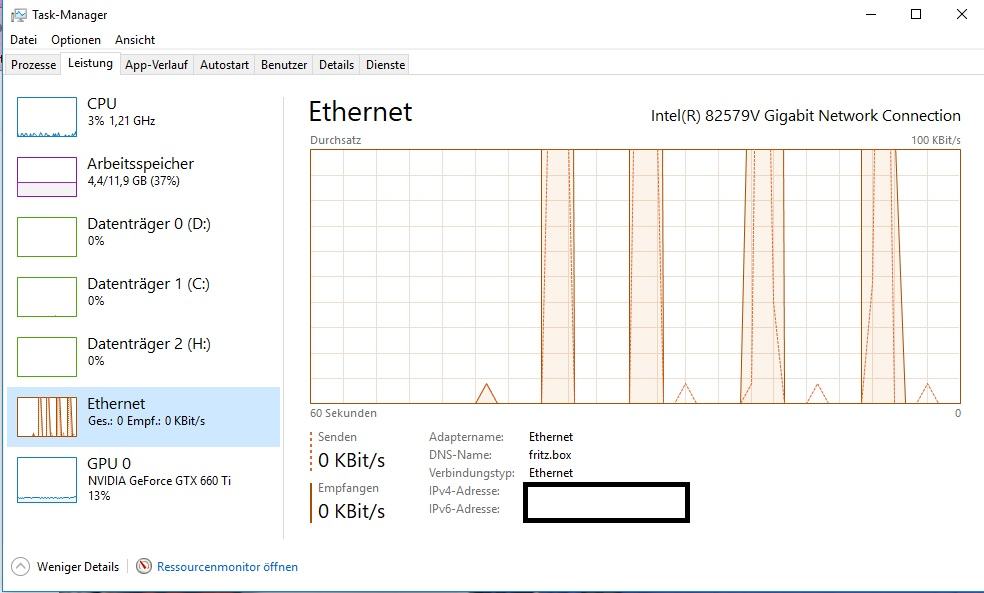The height and width of the screenshot is (593, 984).
Task: Open the Optionen menu
Action: coord(76,40)
